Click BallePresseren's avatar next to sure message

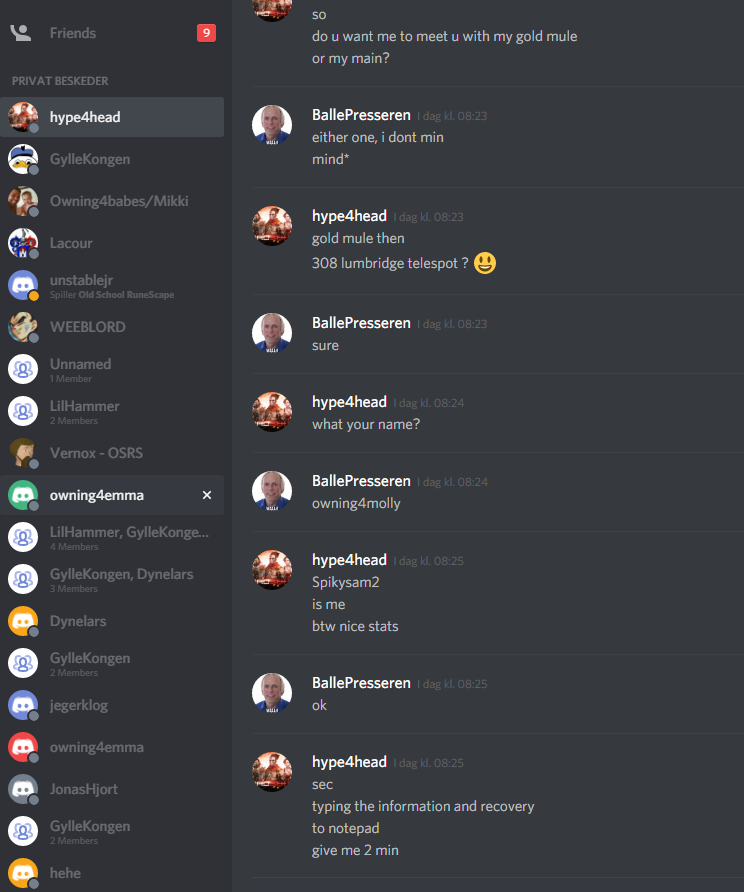click(x=272, y=333)
